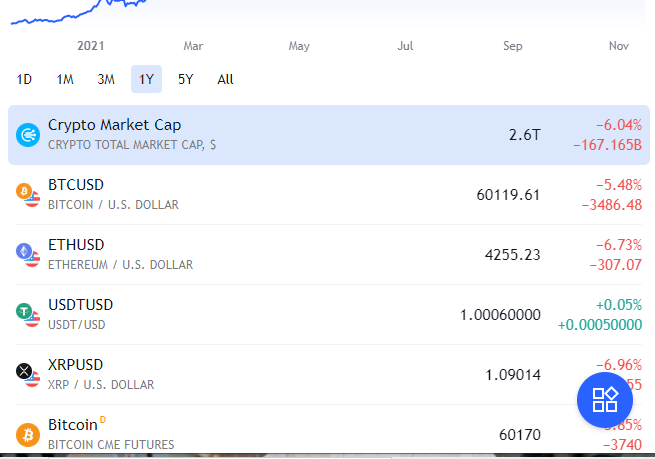The width and height of the screenshot is (655, 459).
Task: Select the active 1Y range tab
Action: tap(146, 79)
